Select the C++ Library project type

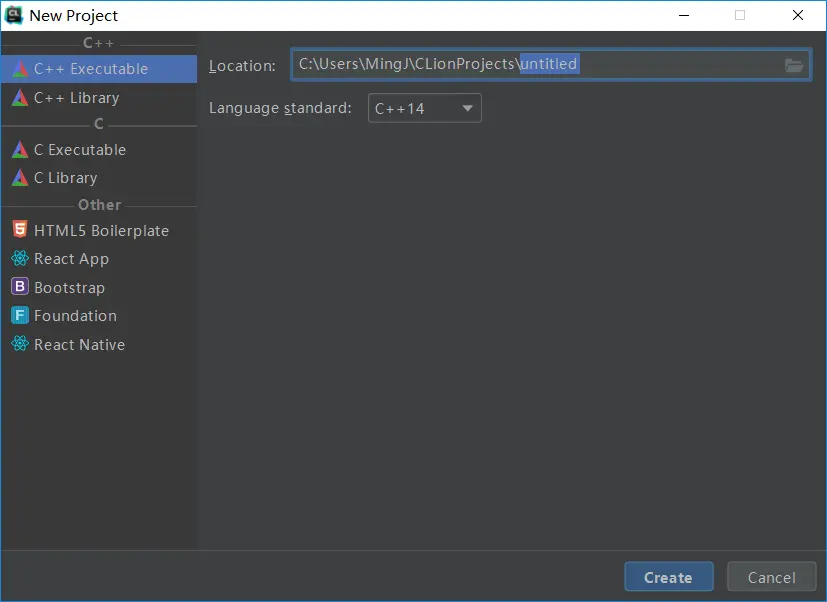(x=99, y=98)
